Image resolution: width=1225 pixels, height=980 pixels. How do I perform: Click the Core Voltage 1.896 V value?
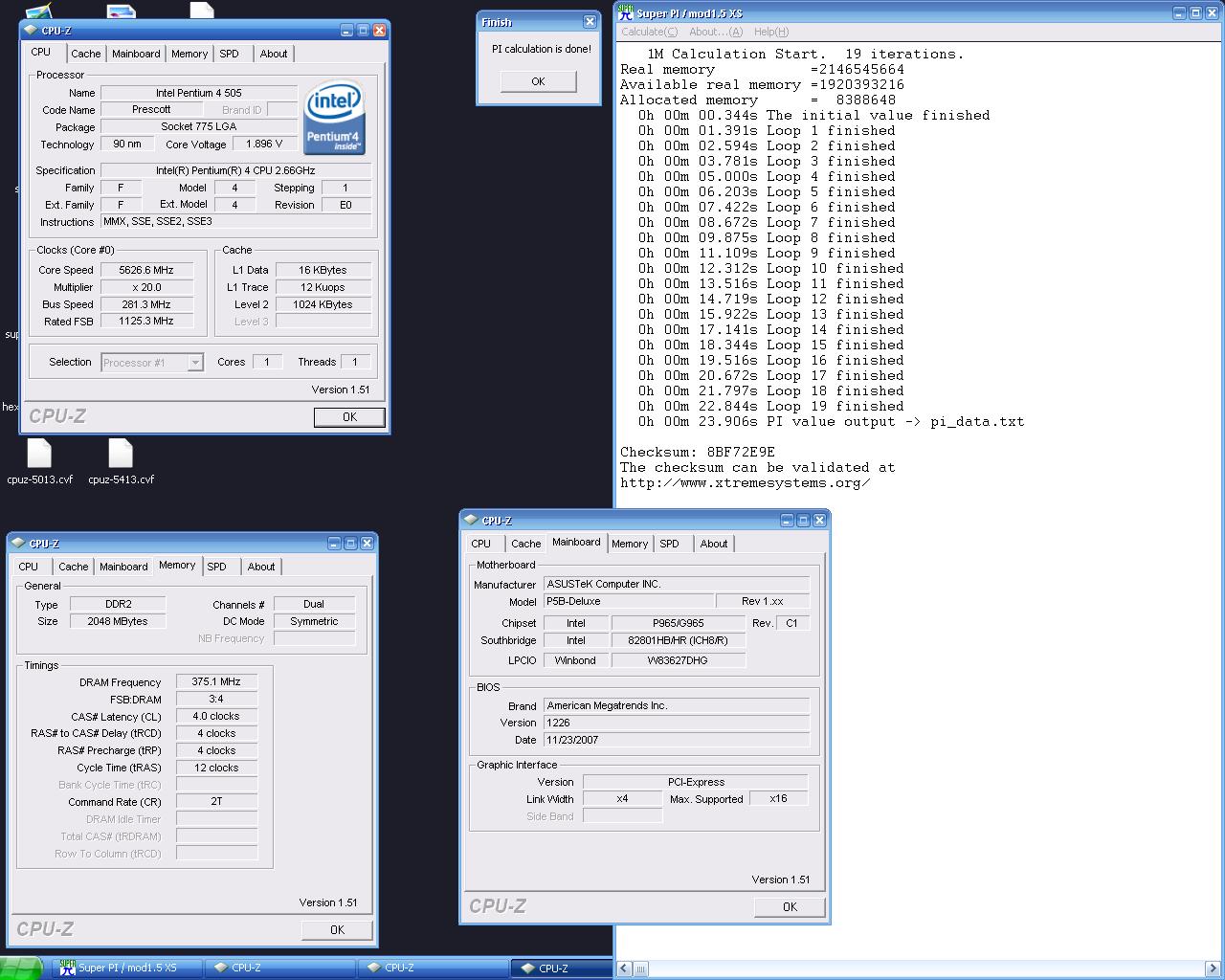(x=264, y=145)
